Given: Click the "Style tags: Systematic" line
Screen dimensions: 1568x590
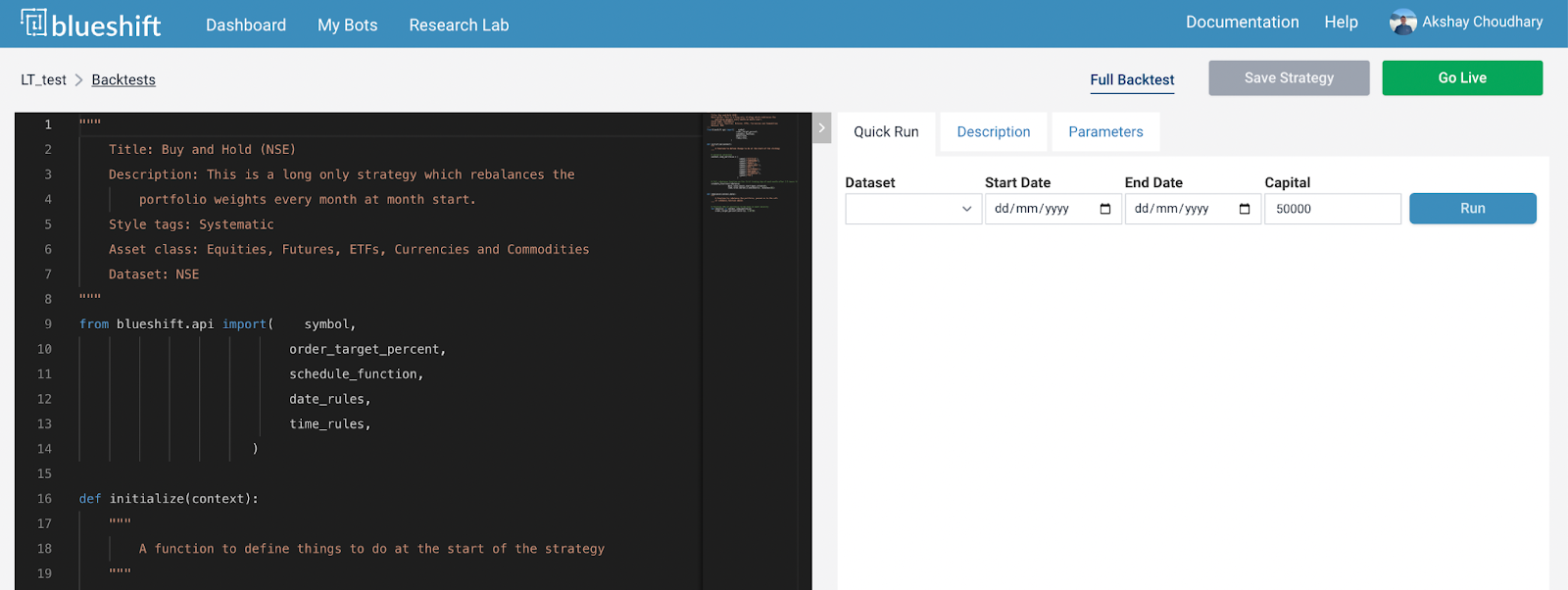Looking at the screenshot, I should pos(191,224).
